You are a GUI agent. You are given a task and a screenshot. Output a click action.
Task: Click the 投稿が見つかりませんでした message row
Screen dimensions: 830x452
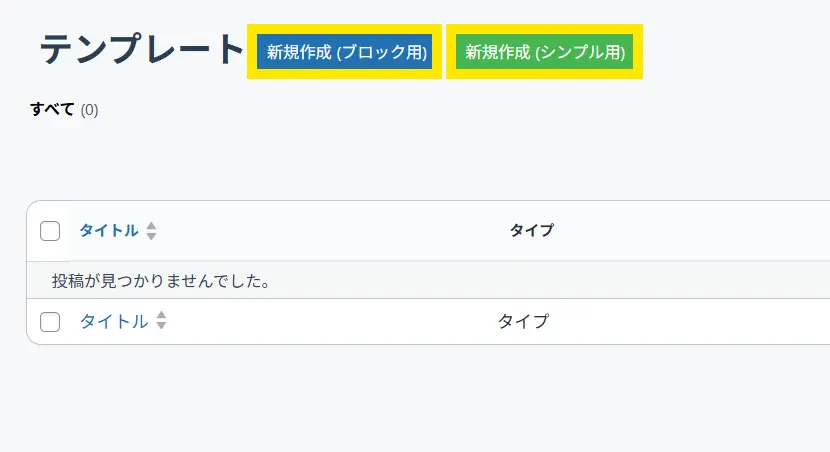(x=162, y=281)
